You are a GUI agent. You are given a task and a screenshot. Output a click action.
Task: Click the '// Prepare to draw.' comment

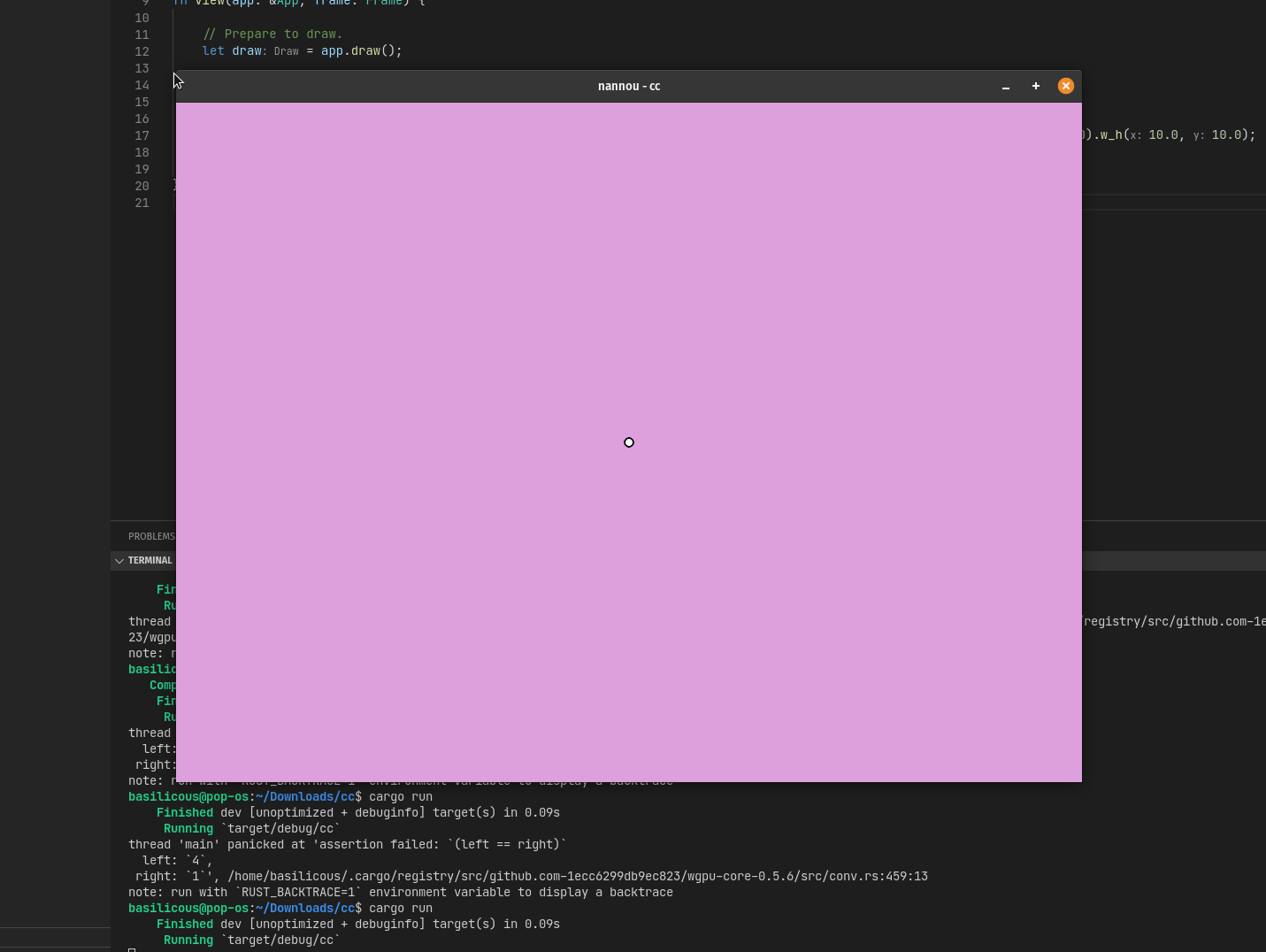(x=272, y=34)
